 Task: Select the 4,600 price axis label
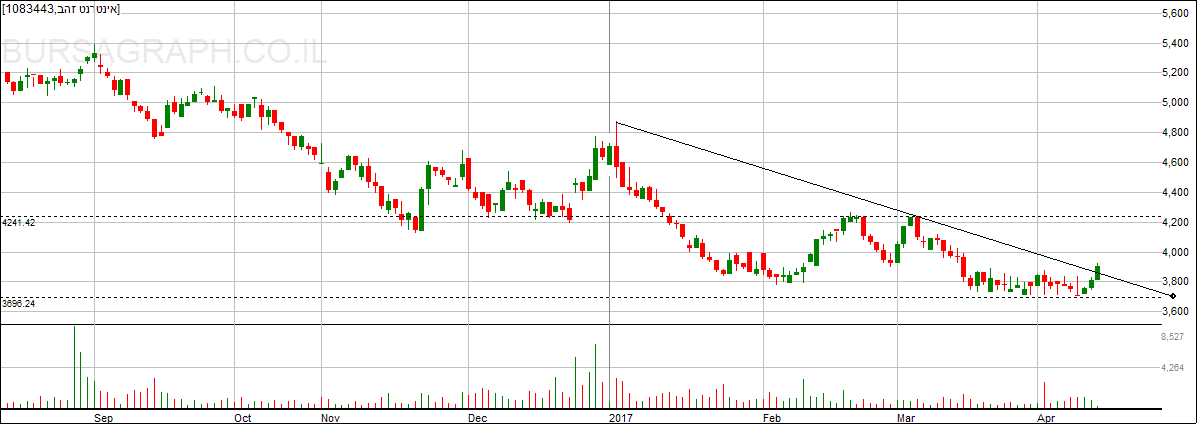point(1176,163)
